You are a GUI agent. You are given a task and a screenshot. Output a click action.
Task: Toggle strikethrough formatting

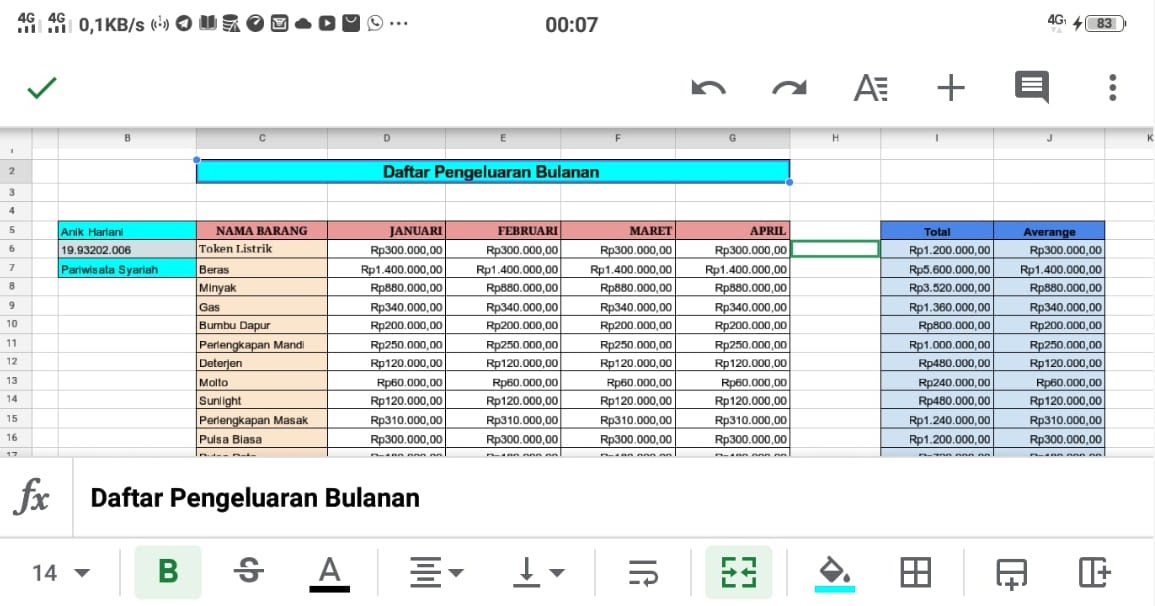[x=248, y=572]
